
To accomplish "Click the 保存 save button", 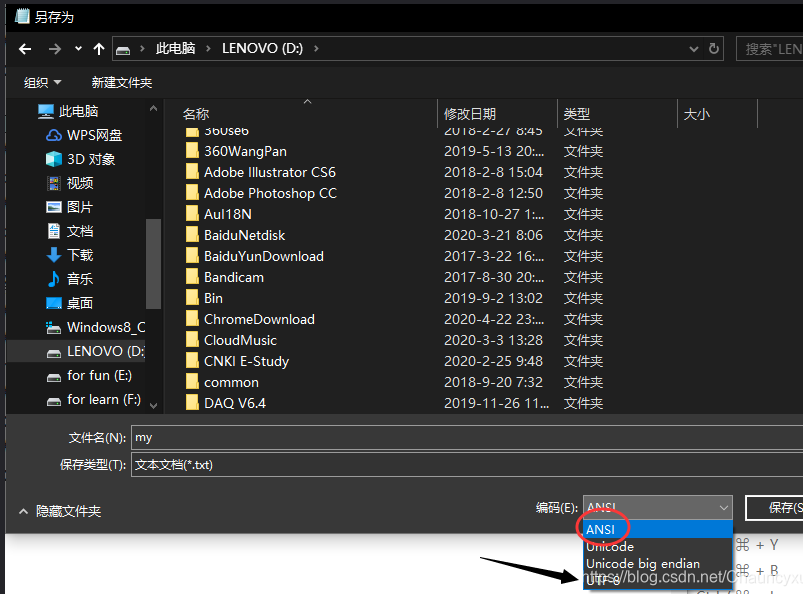I will click(775, 507).
